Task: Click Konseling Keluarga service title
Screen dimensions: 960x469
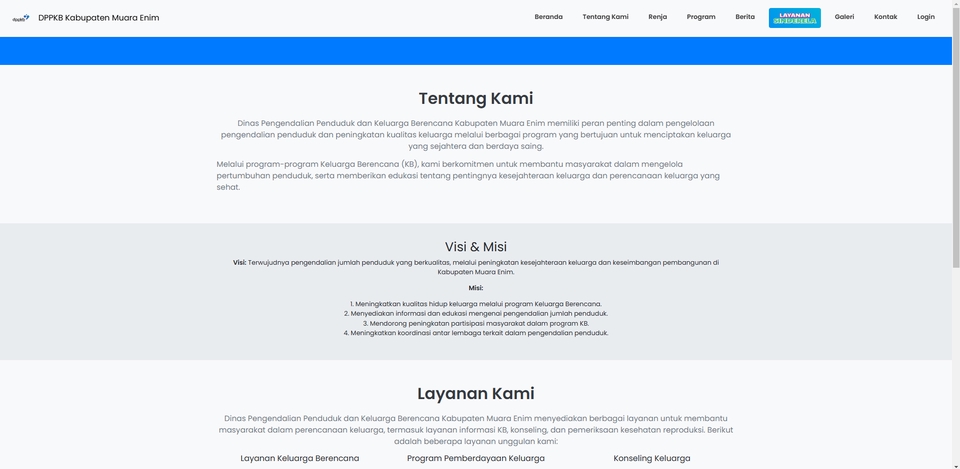Action: click(x=651, y=458)
